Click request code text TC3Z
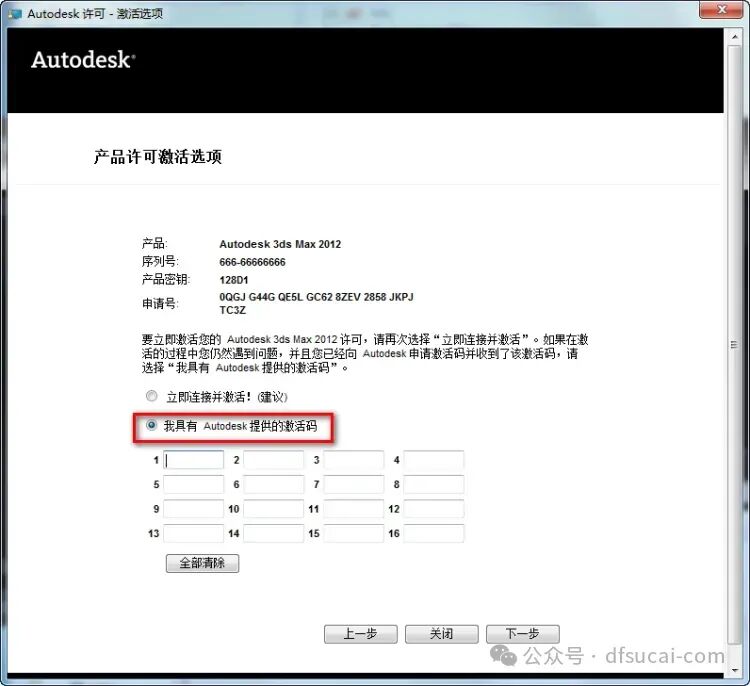This screenshot has width=750, height=686. point(232,310)
